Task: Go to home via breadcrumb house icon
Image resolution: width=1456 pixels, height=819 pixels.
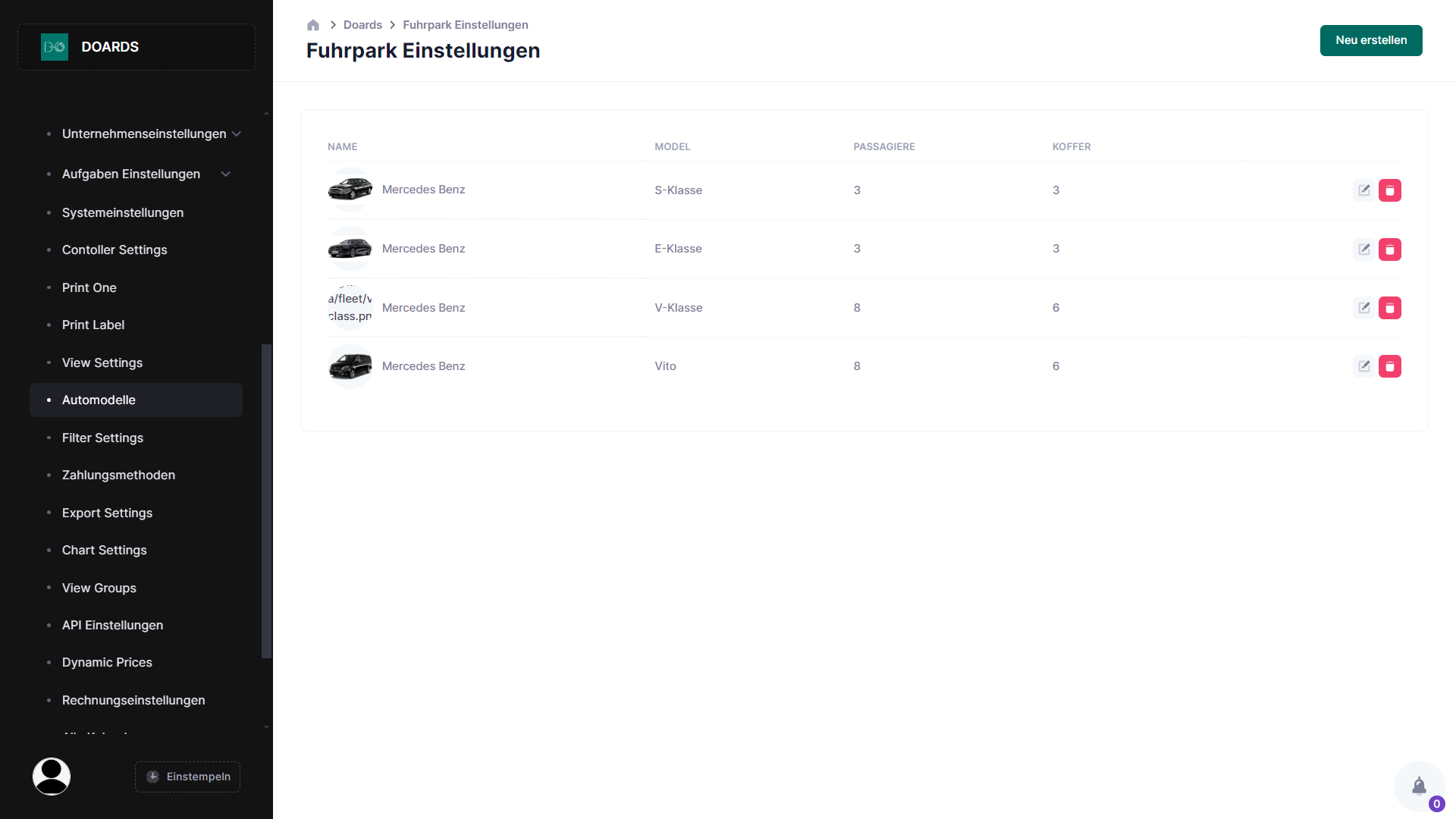Action: 313,25
